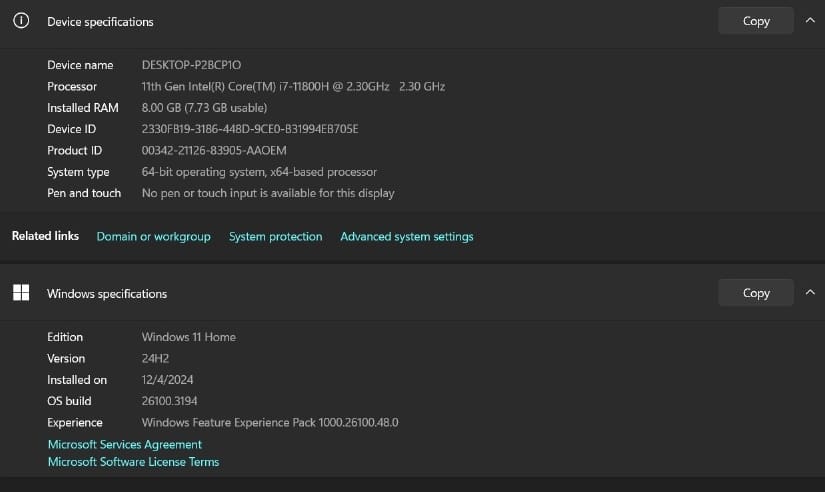825x492 pixels.
Task: Click the OS build number 26100.3194
Action: [x=169, y=401]
